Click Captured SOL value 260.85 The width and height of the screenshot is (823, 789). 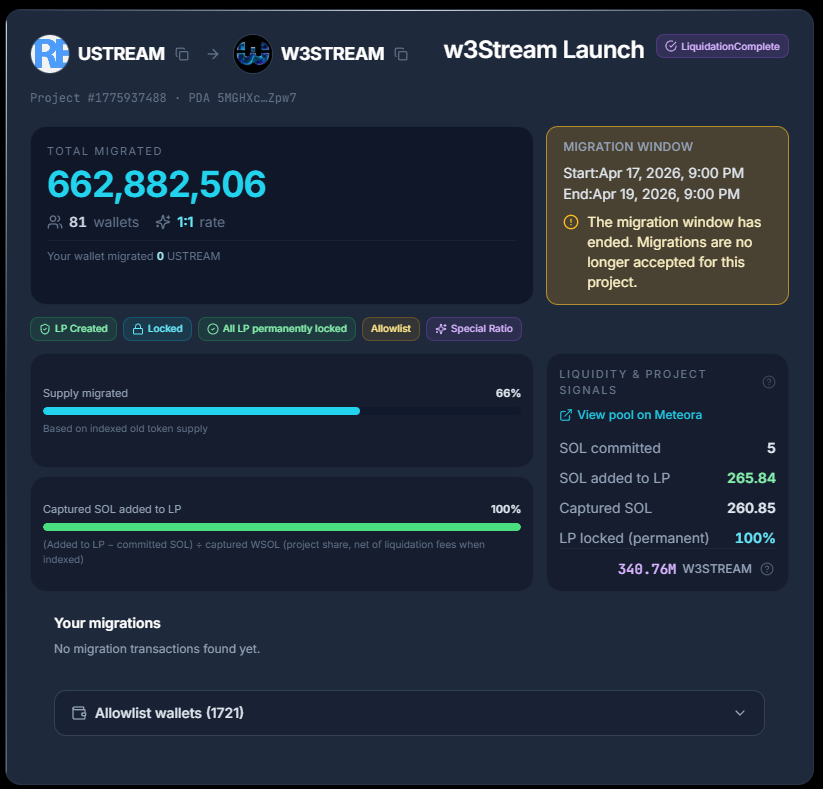click(x=751, y=508)
